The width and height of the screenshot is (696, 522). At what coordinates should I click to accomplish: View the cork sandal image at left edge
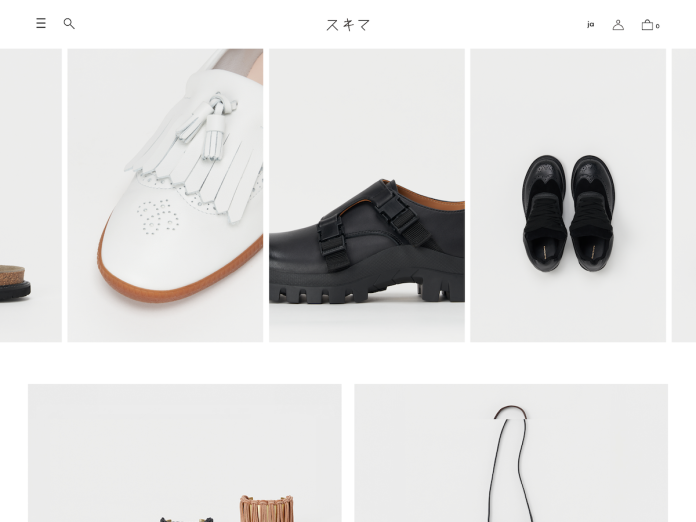click(31, 195)
